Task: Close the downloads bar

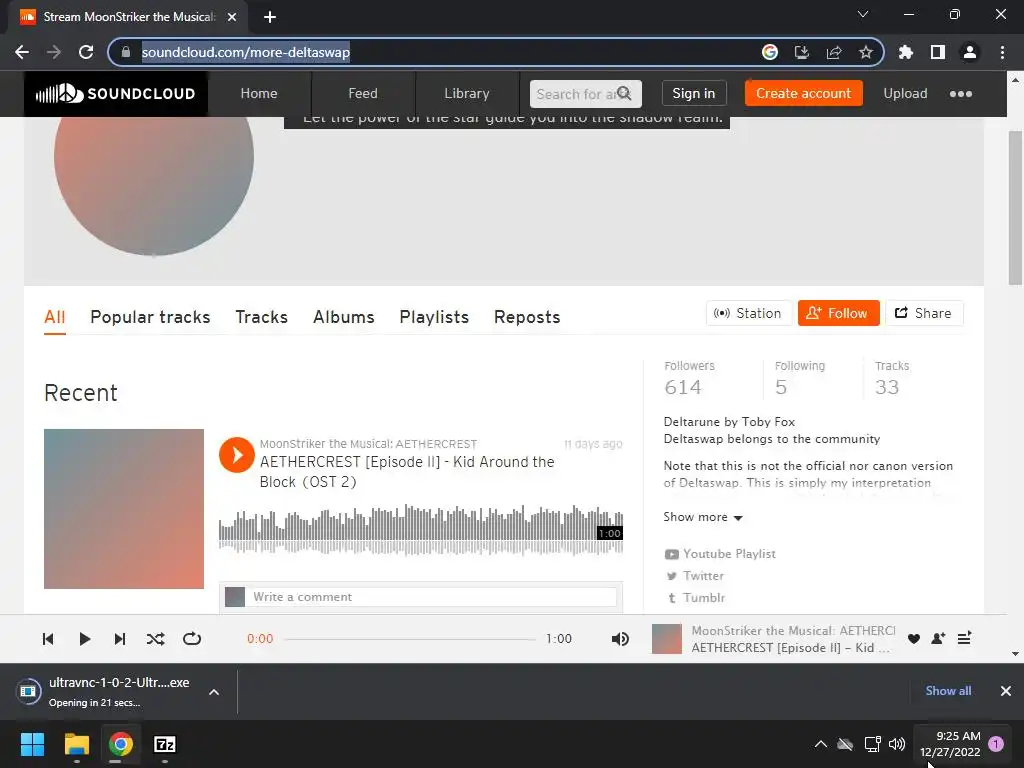Action: click(1006, 691)
